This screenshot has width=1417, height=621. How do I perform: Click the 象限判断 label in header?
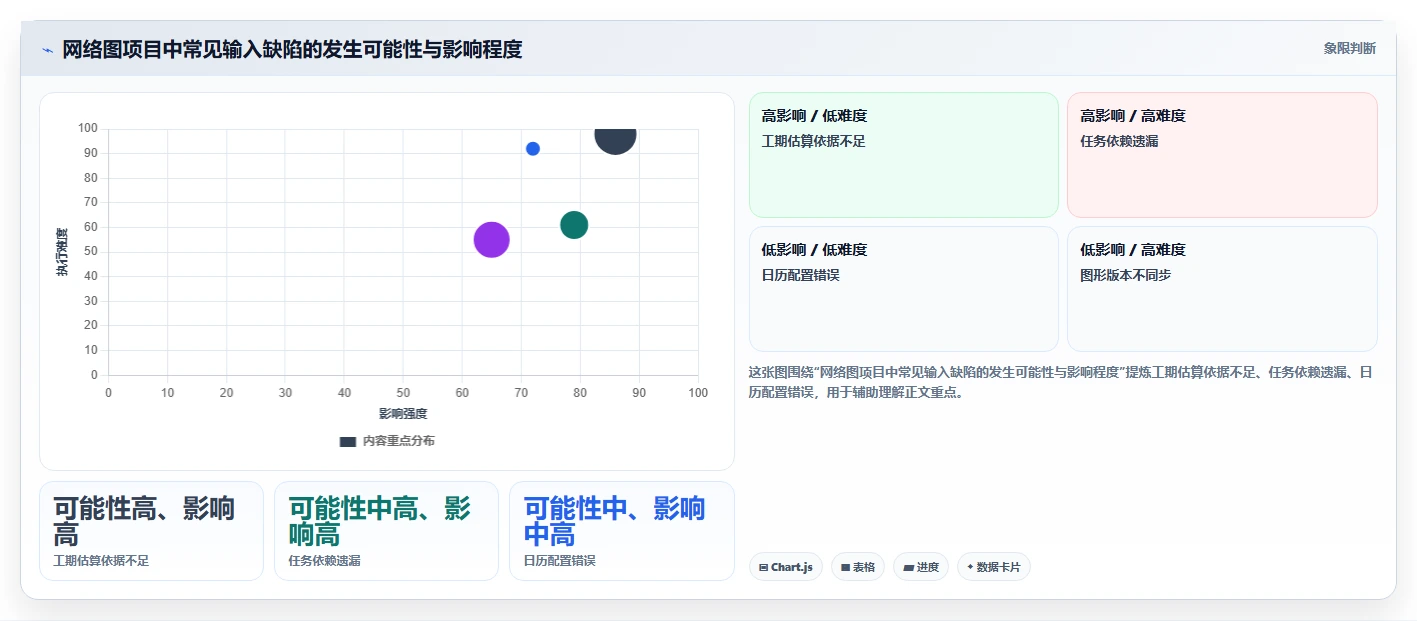(1349, 48)
